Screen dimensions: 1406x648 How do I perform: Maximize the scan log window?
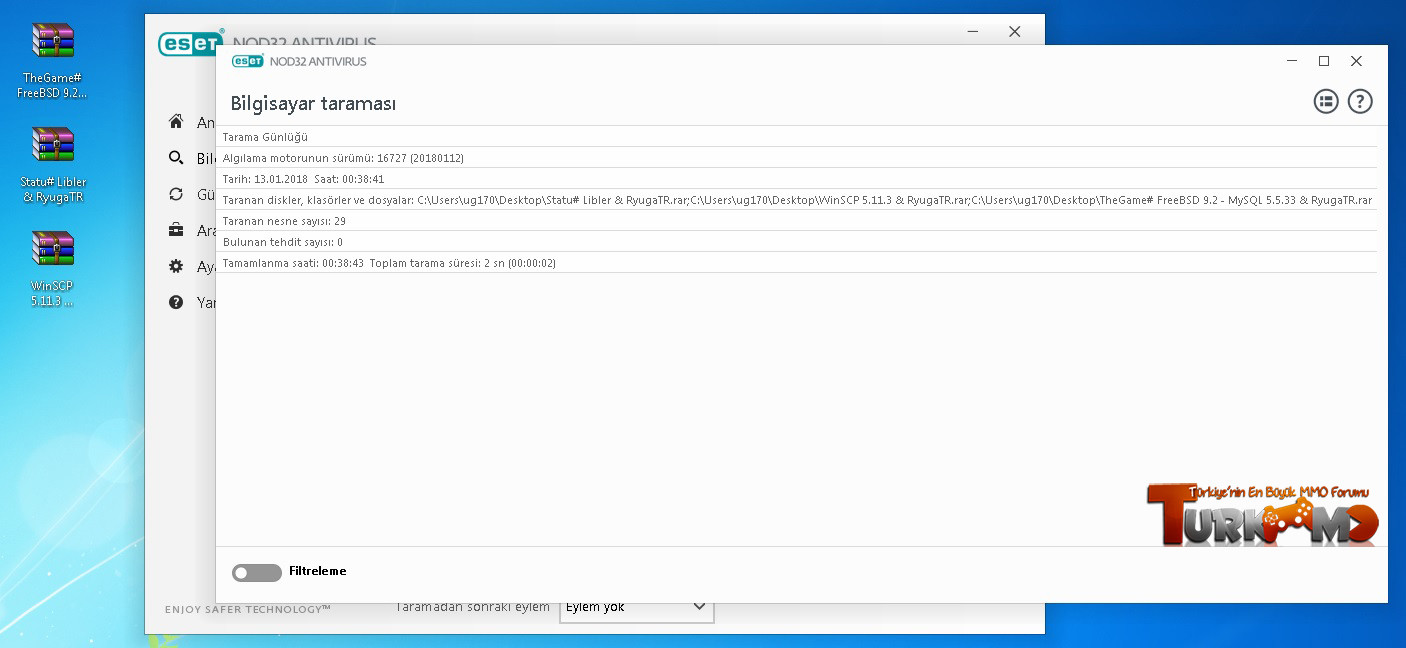pyautogui.click(x=1324, y=61)
